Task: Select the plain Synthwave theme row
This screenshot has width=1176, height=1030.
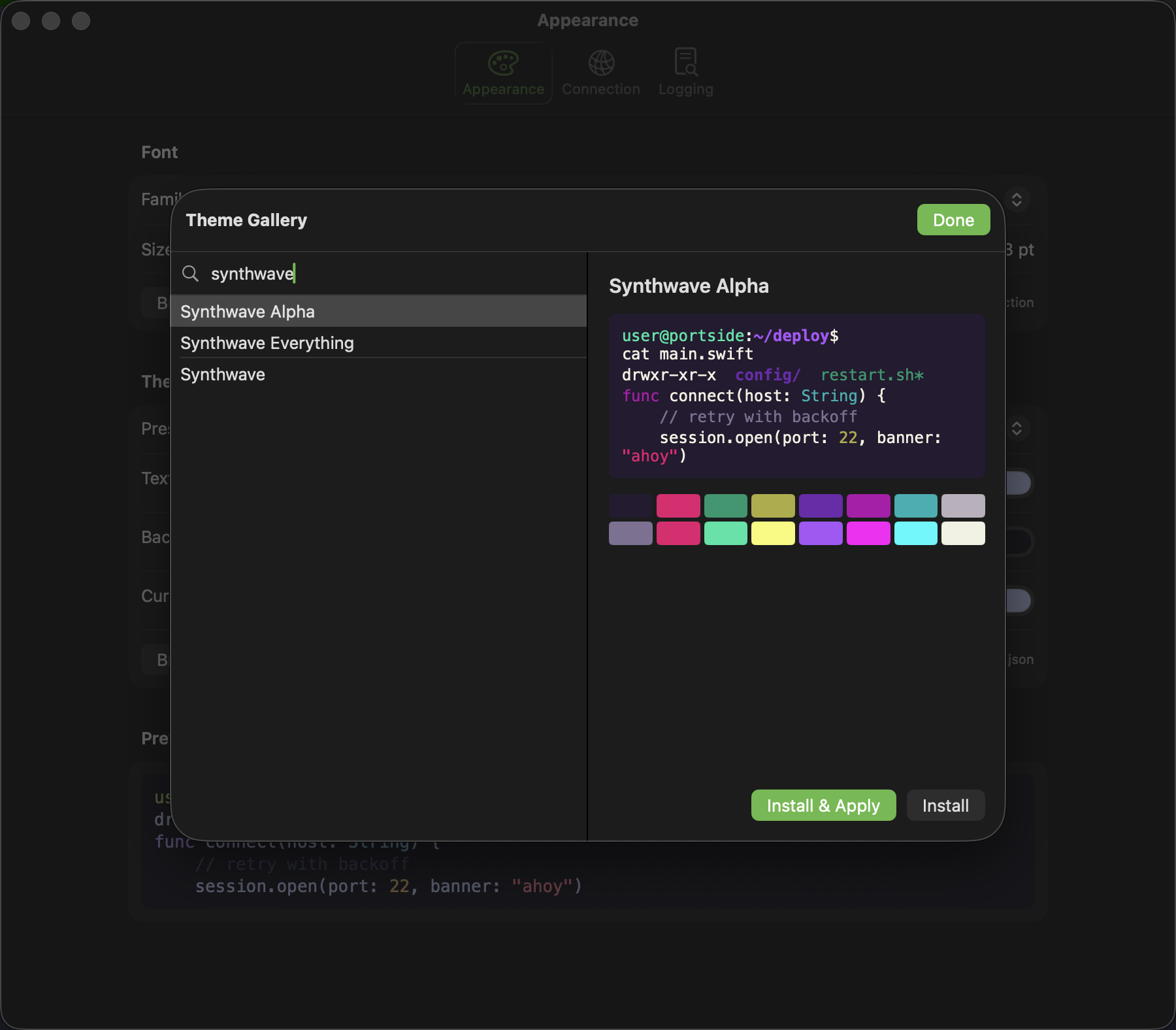Action: pyautogui.click(x=379, y=374)
